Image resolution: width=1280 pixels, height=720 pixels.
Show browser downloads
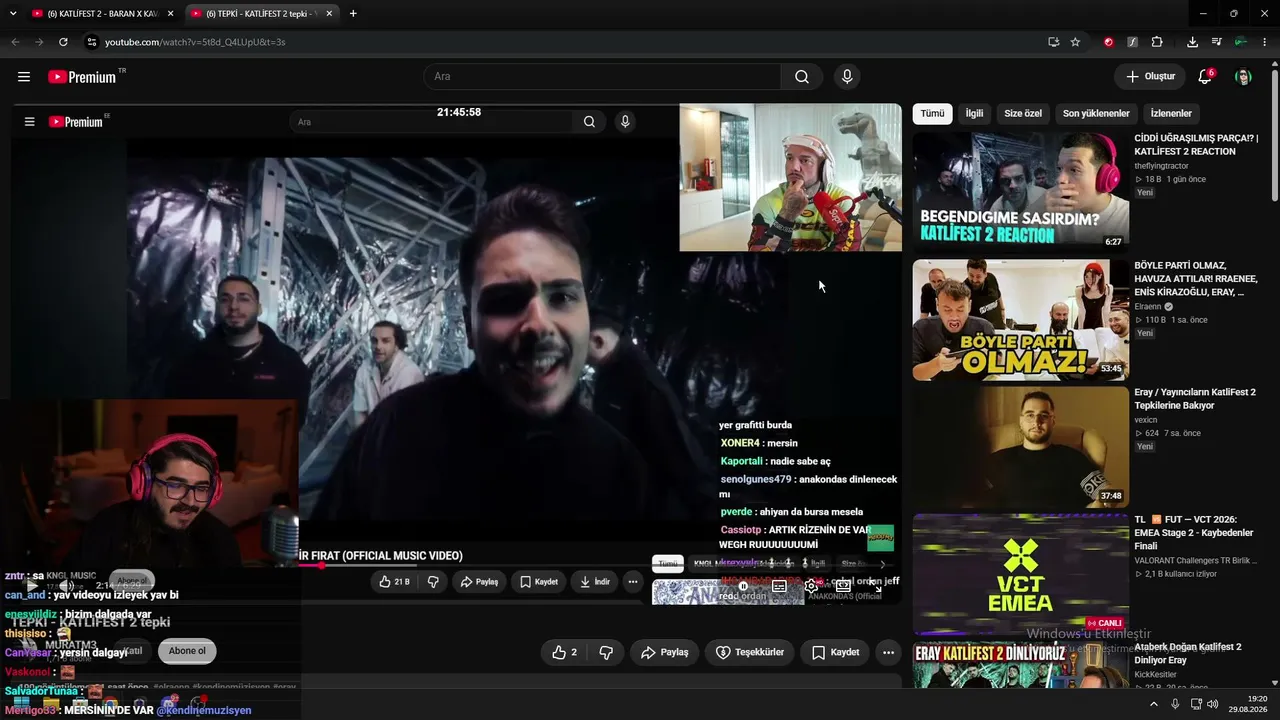tap(1192, 42)
